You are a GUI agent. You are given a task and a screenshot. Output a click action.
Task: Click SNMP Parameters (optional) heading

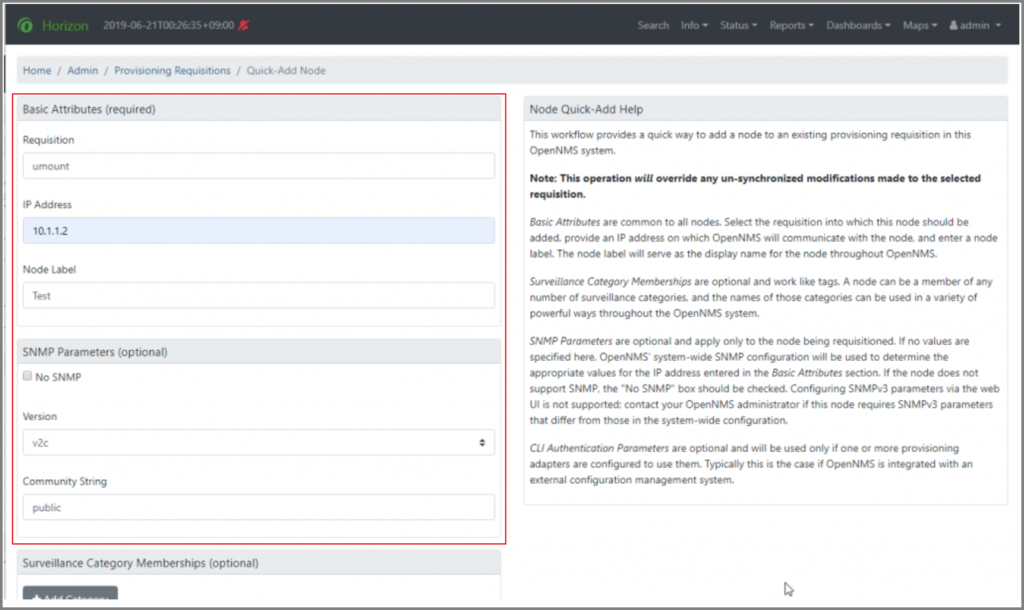click(95, 351)
